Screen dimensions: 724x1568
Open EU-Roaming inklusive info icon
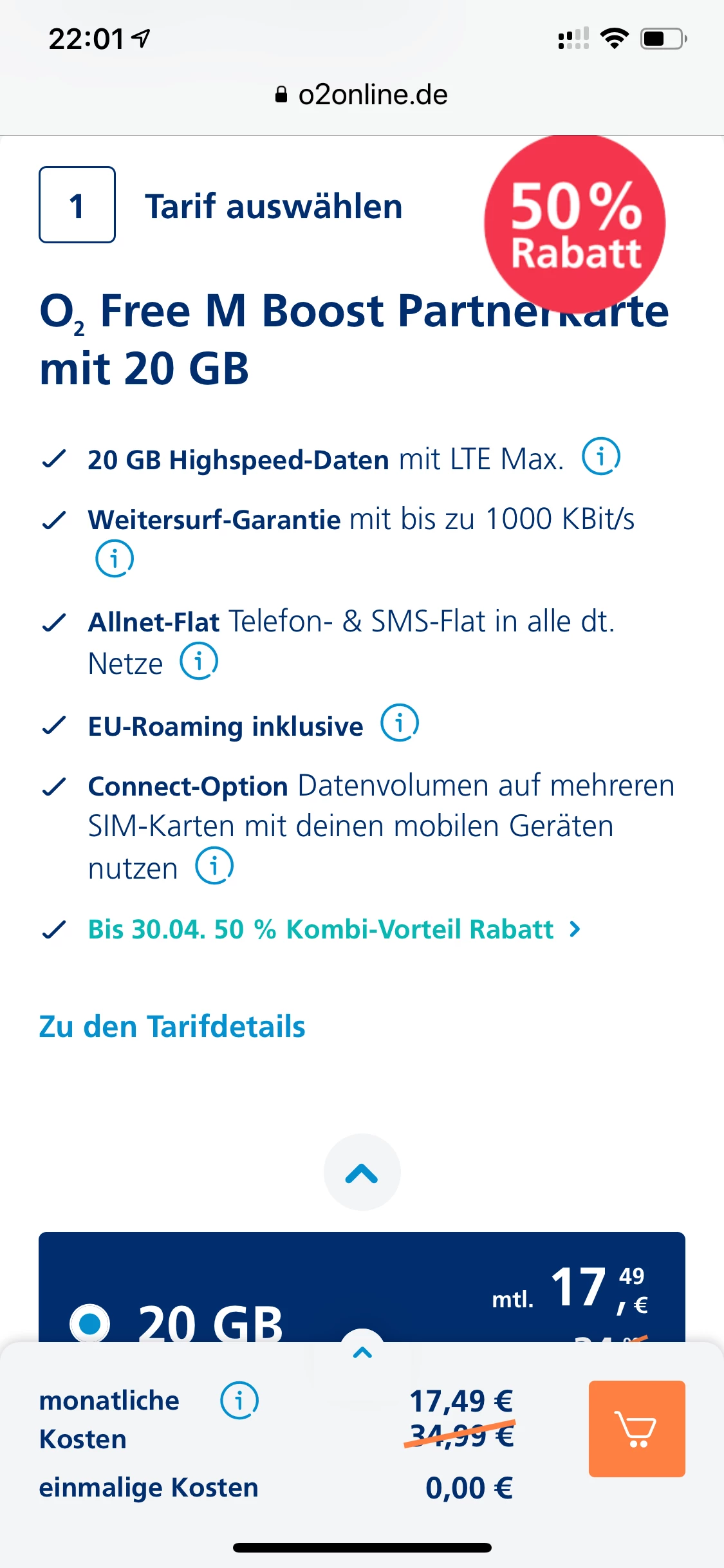tap(400, 723)
